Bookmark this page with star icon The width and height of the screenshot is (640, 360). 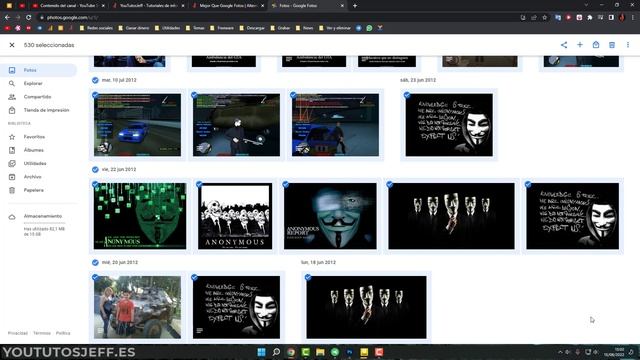(544, 18)
